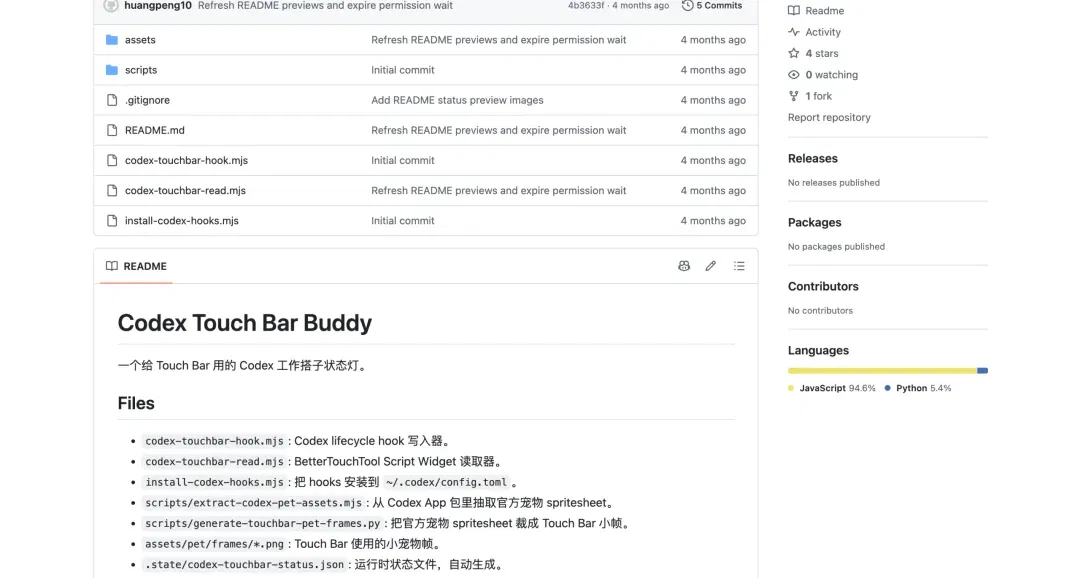Click the JavaScript yellow language bar segment
This screenshot has height=578, width=1080.
882,371
